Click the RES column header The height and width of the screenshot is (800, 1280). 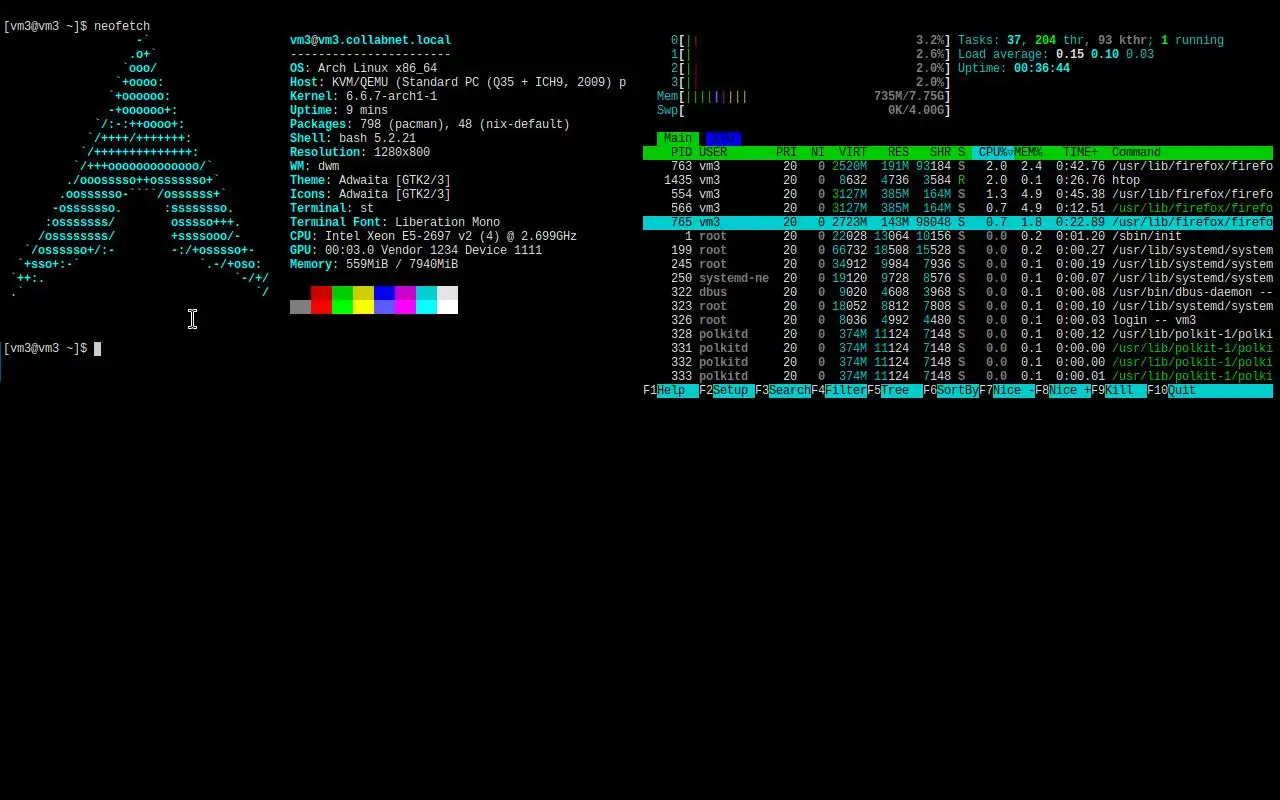898,152
